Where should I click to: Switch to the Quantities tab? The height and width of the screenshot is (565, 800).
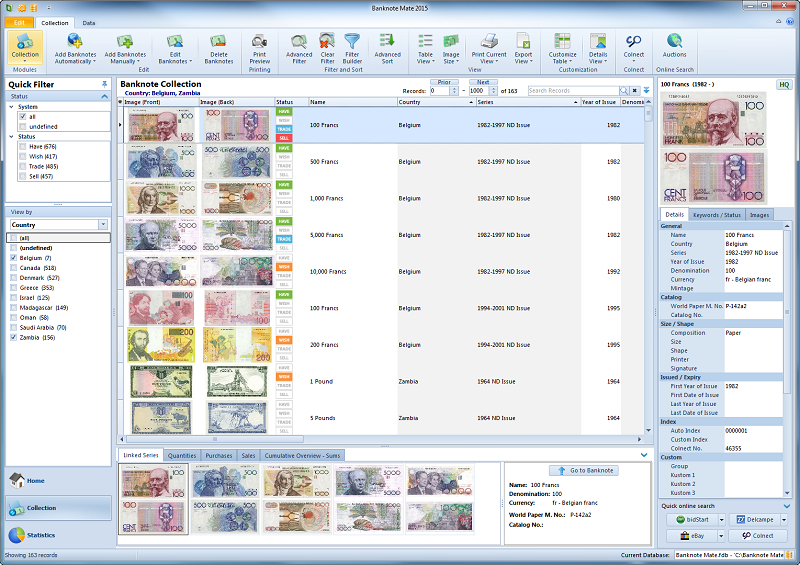(182, 455)
